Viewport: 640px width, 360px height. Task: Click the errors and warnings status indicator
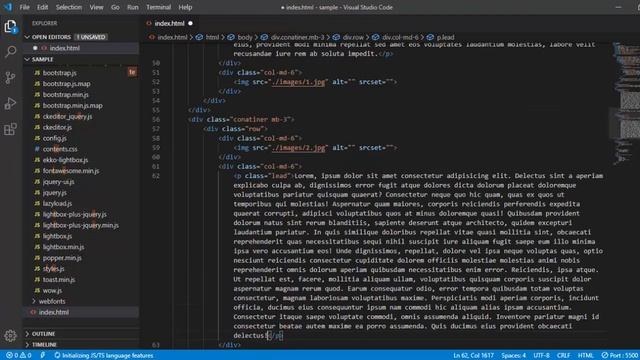point(18,356)
